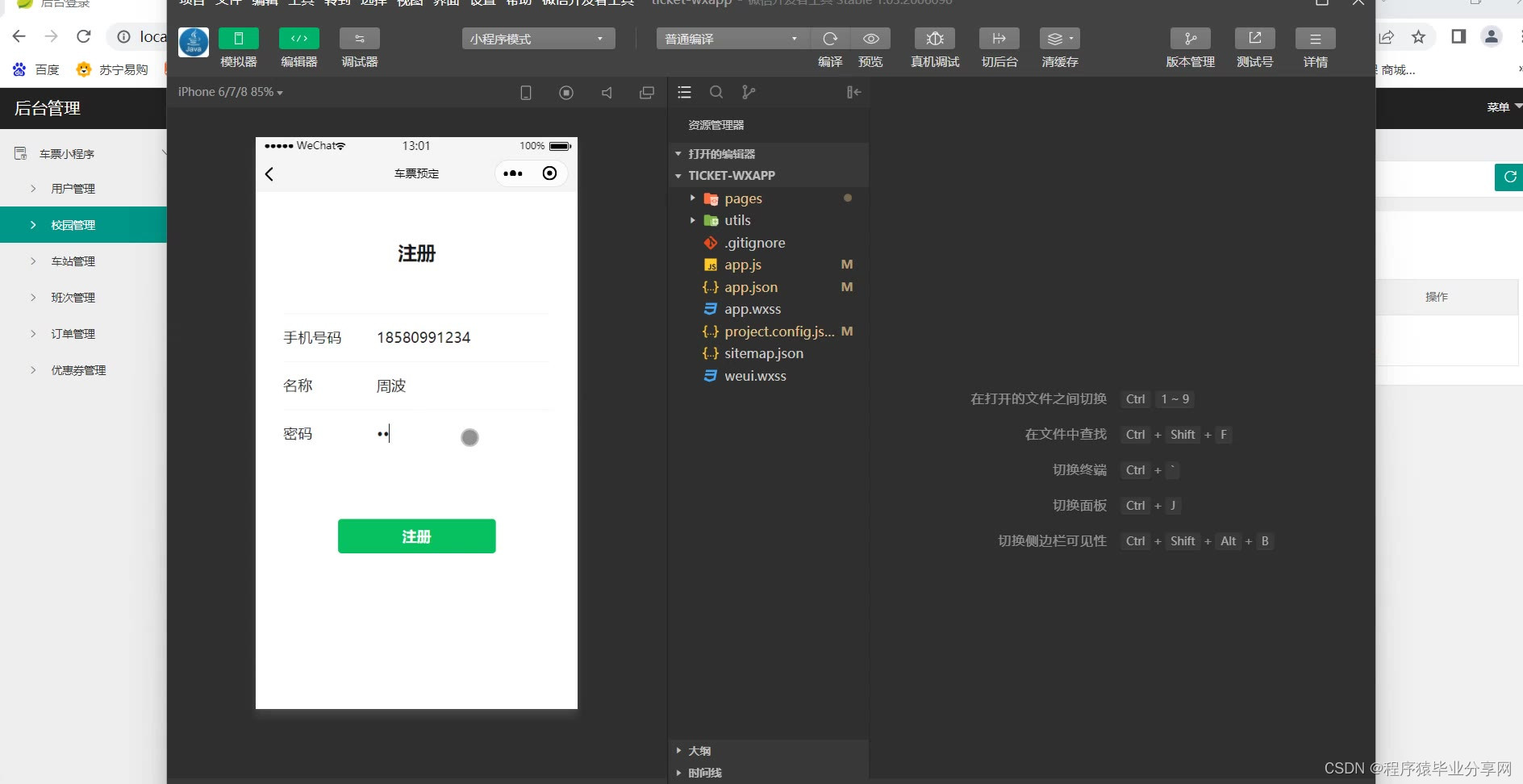This screenshot has height=784, width=1523.
Task: Open the iPhone 6/7/8 85% device dropdown
Action: [x=231, y=92]
